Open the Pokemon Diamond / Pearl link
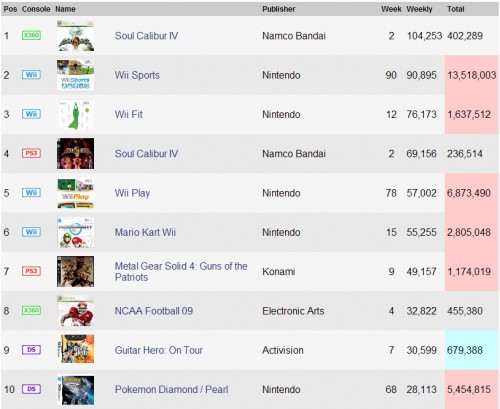This screenshot has height=409, width=500. (172, 389)
